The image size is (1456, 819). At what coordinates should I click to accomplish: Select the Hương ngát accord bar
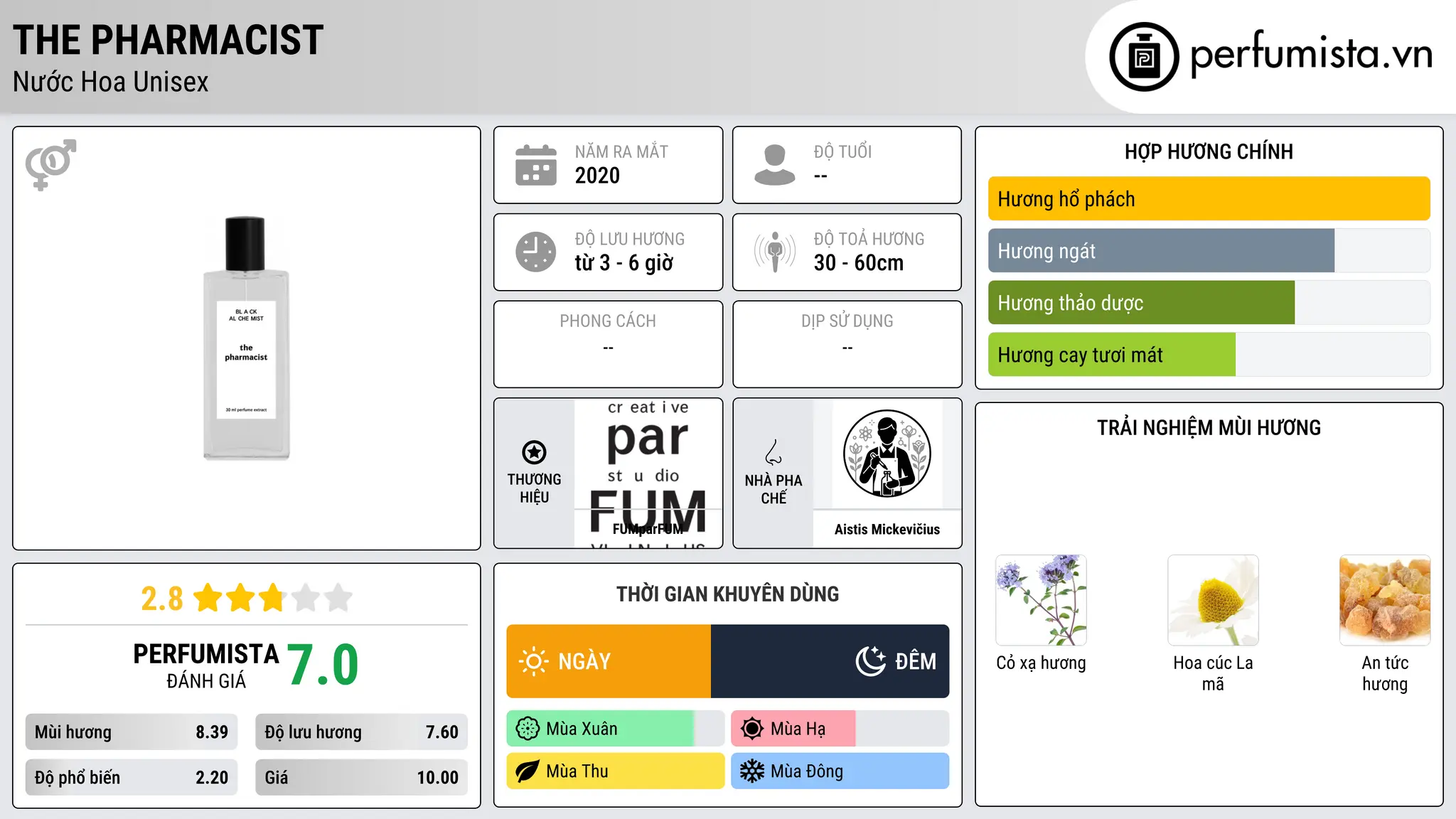pos(1209,251)
